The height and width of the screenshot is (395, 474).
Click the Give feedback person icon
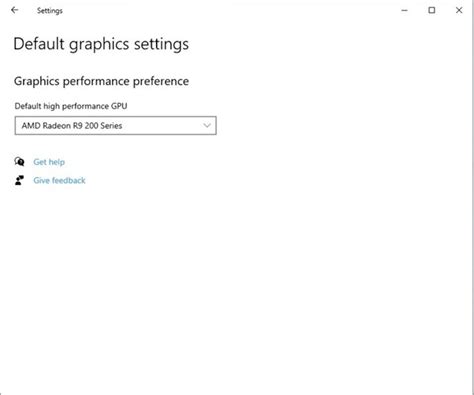pos(19,180)
